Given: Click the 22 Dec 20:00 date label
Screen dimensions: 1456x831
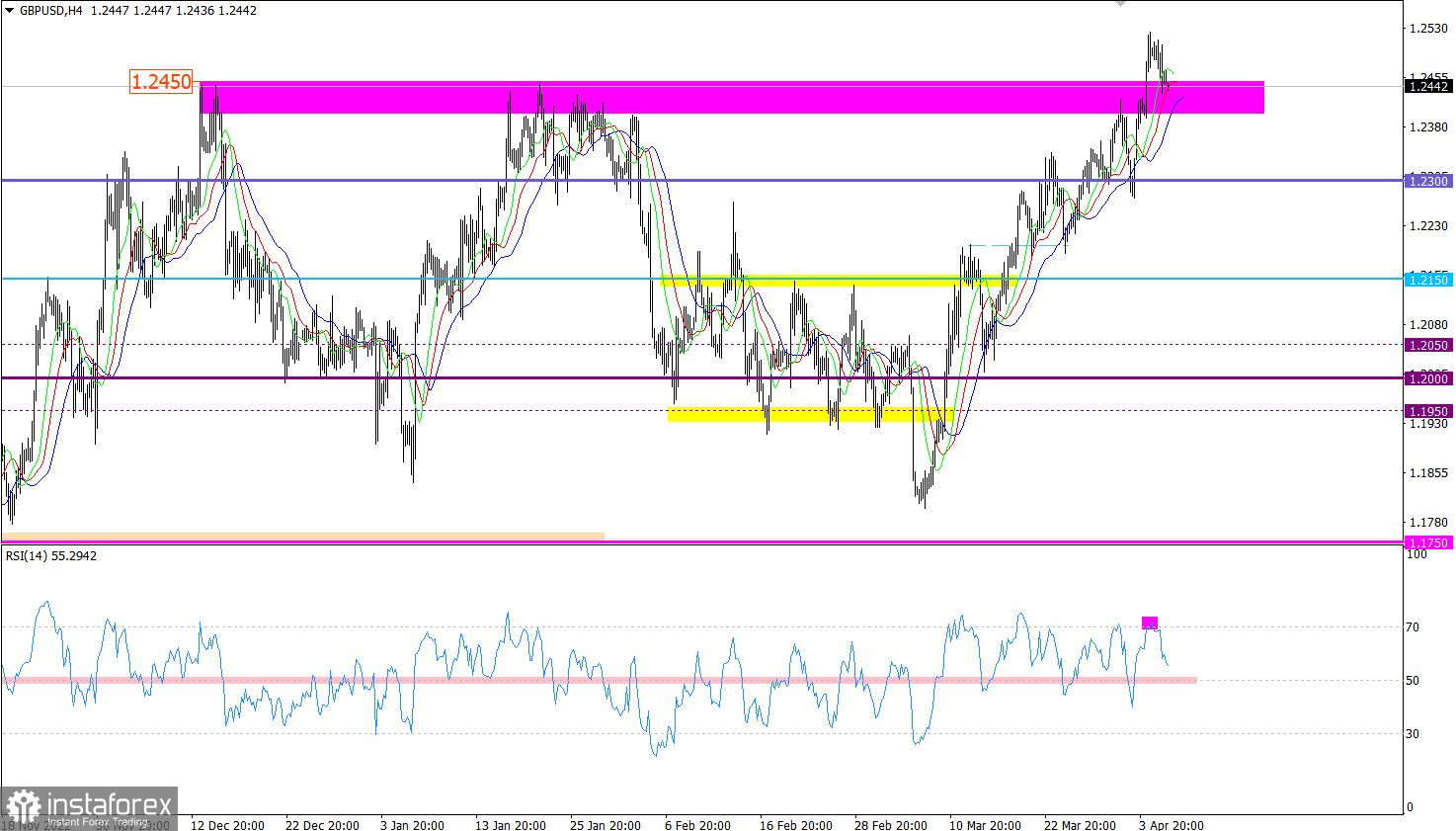Looking at the screenshot, I should tap(322, 825).
